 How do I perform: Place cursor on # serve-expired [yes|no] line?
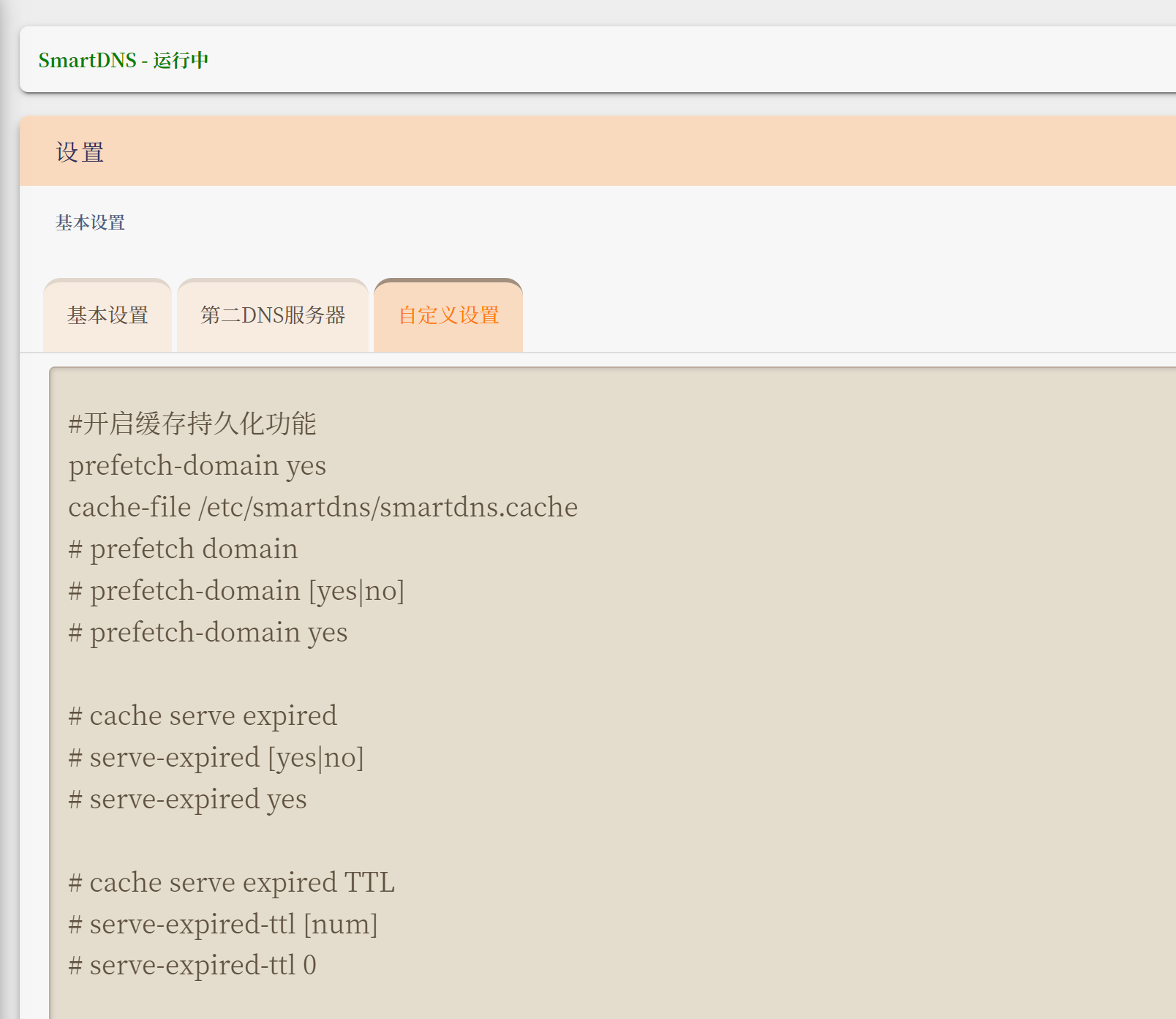(215, 757)
